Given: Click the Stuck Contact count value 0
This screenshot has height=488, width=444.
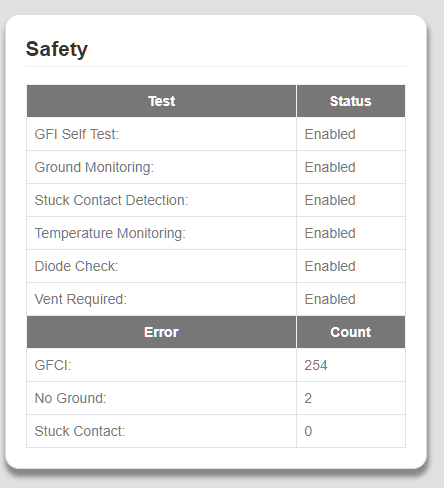Looking at the screenshot, I should point(308,431).
